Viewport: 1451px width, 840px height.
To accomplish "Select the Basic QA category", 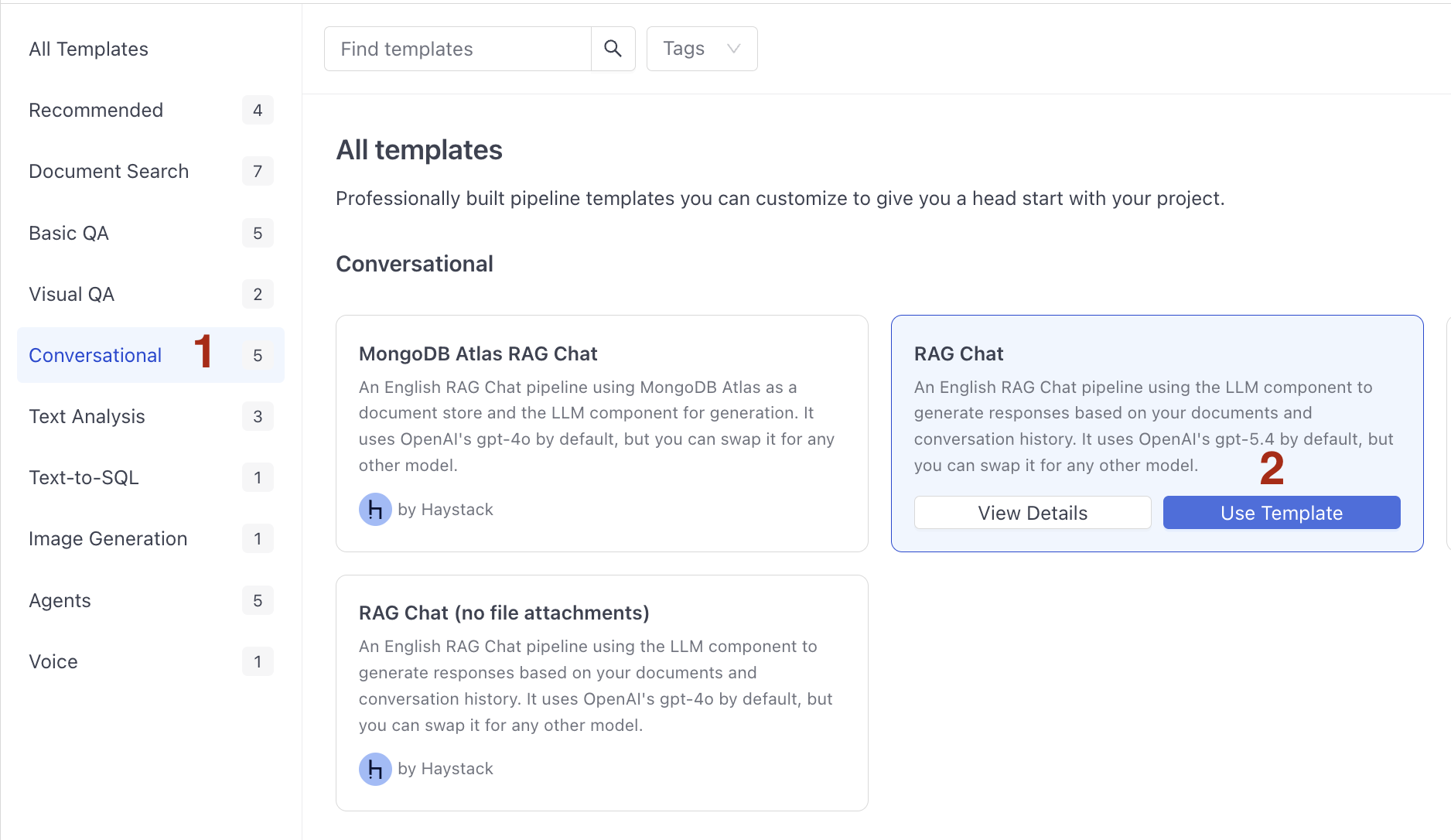I will point(69,233).
